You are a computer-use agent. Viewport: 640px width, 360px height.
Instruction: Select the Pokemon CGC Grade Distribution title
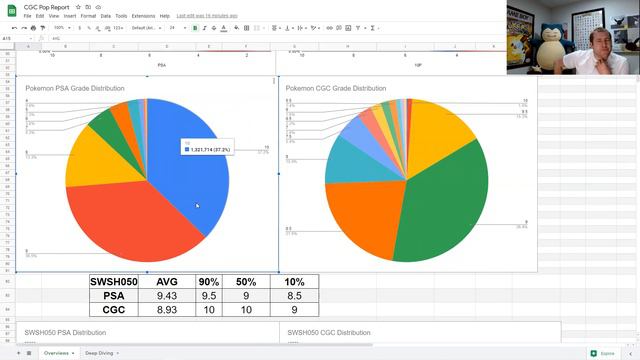click(x=336, y=88)
